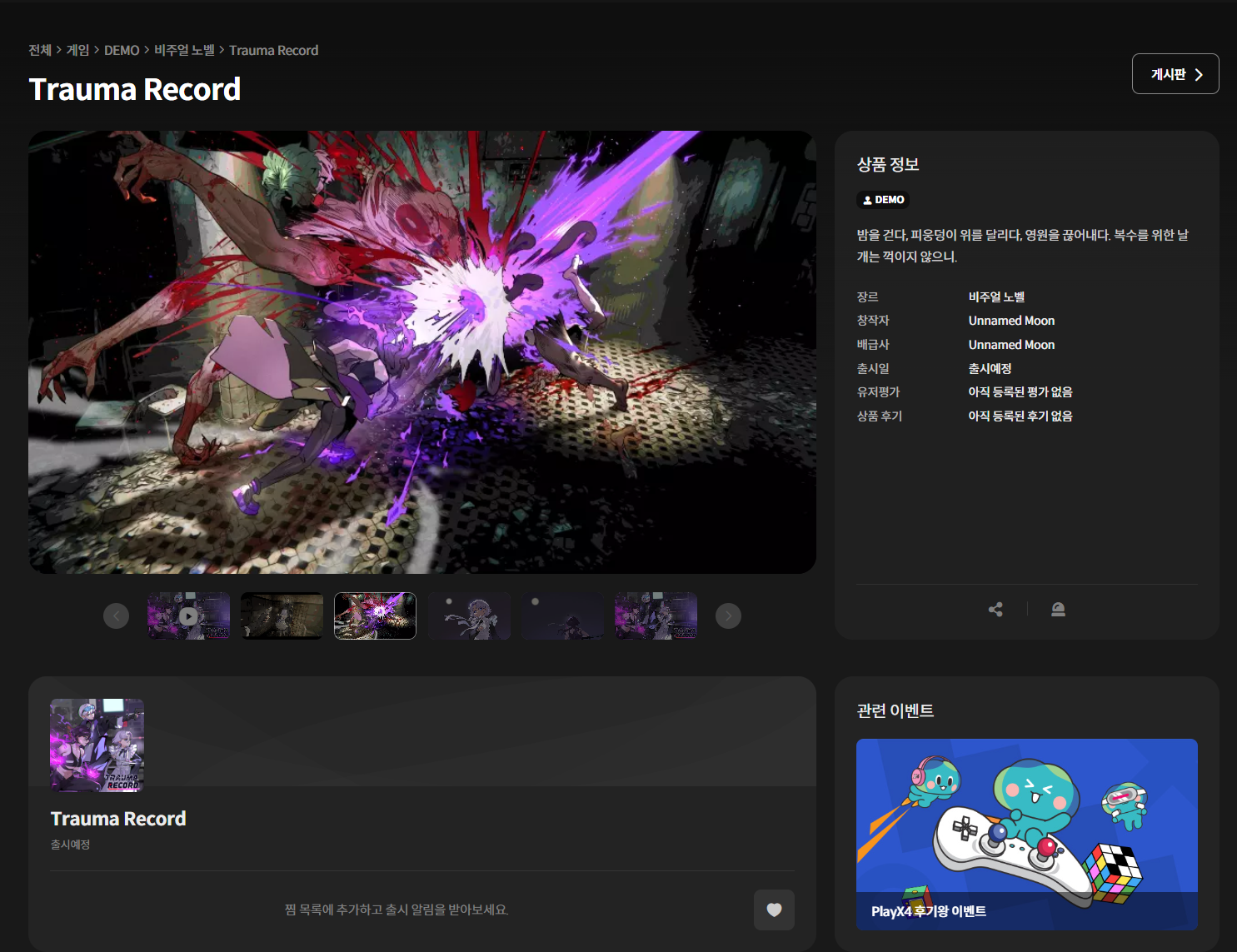1237x952 pixels.
Task: Open the PlayX4 후기왕 이벤트 banner
Action: pyautogui.click(x=1027, y=835)
